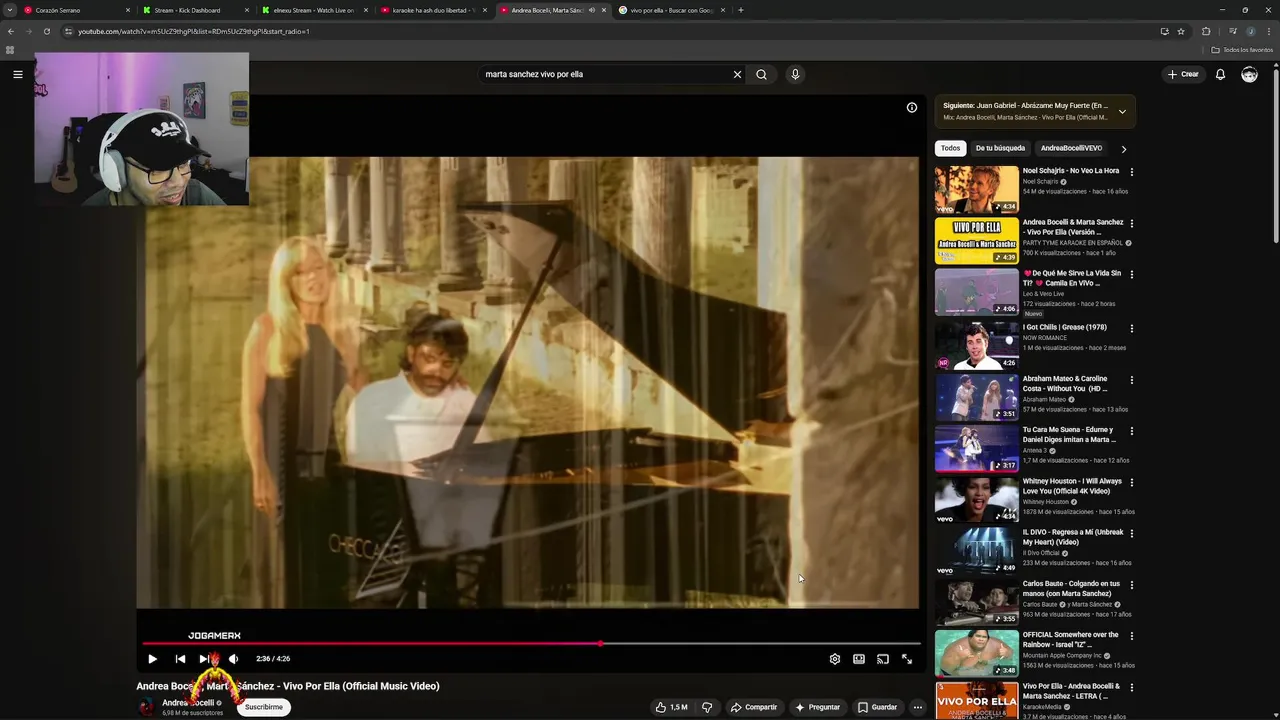Image resolution: width=1280 pixels, height=720 pixels.
Task: Go back in browser history
Action: pyautogui.click(x=11, y=31)
